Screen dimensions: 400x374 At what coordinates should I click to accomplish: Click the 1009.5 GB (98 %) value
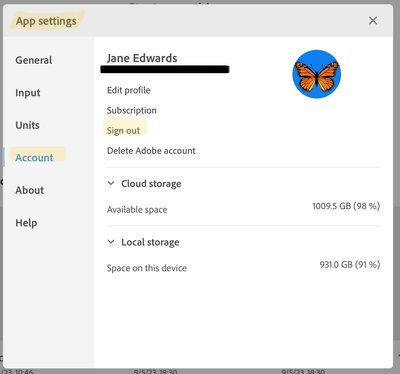(346, 206)
